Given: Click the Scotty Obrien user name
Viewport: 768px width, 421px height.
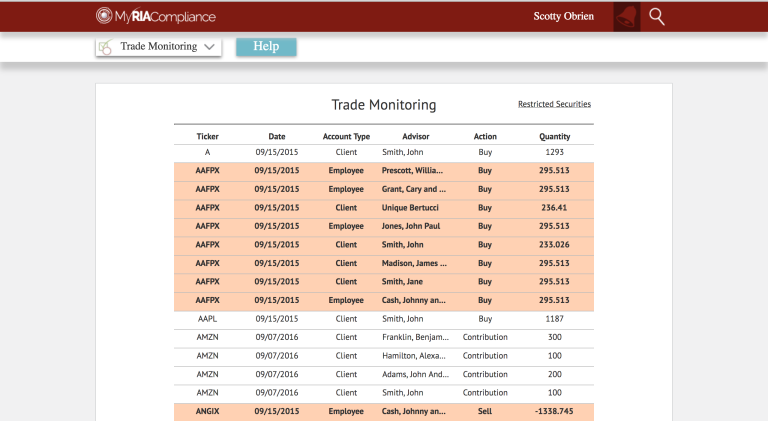Looking at the screenshot, I should pyautogui.click(x=564, y=16).
